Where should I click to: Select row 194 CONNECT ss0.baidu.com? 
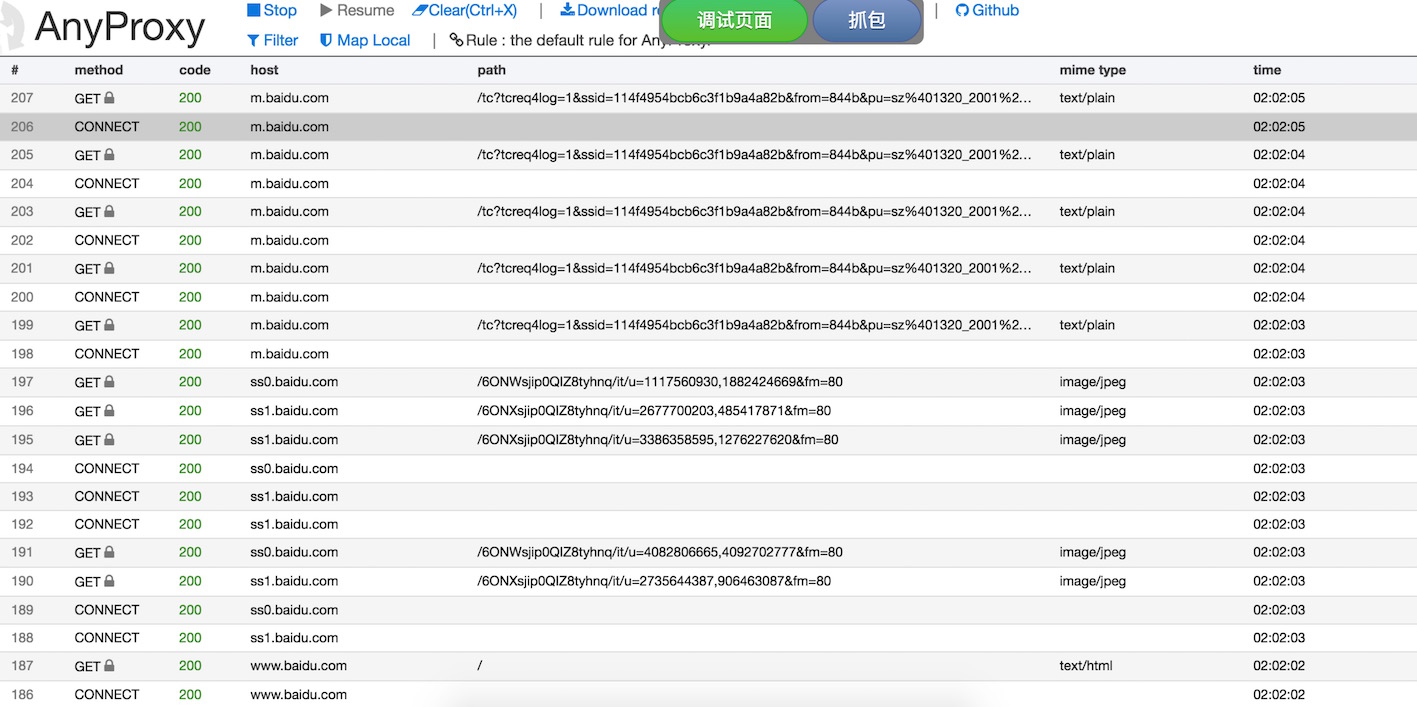pyautogui.click(x=708, y=468)
